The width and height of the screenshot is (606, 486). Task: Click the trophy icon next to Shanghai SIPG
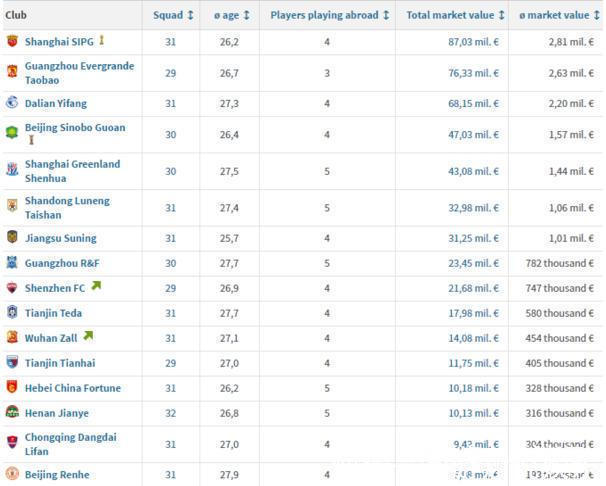102,40
